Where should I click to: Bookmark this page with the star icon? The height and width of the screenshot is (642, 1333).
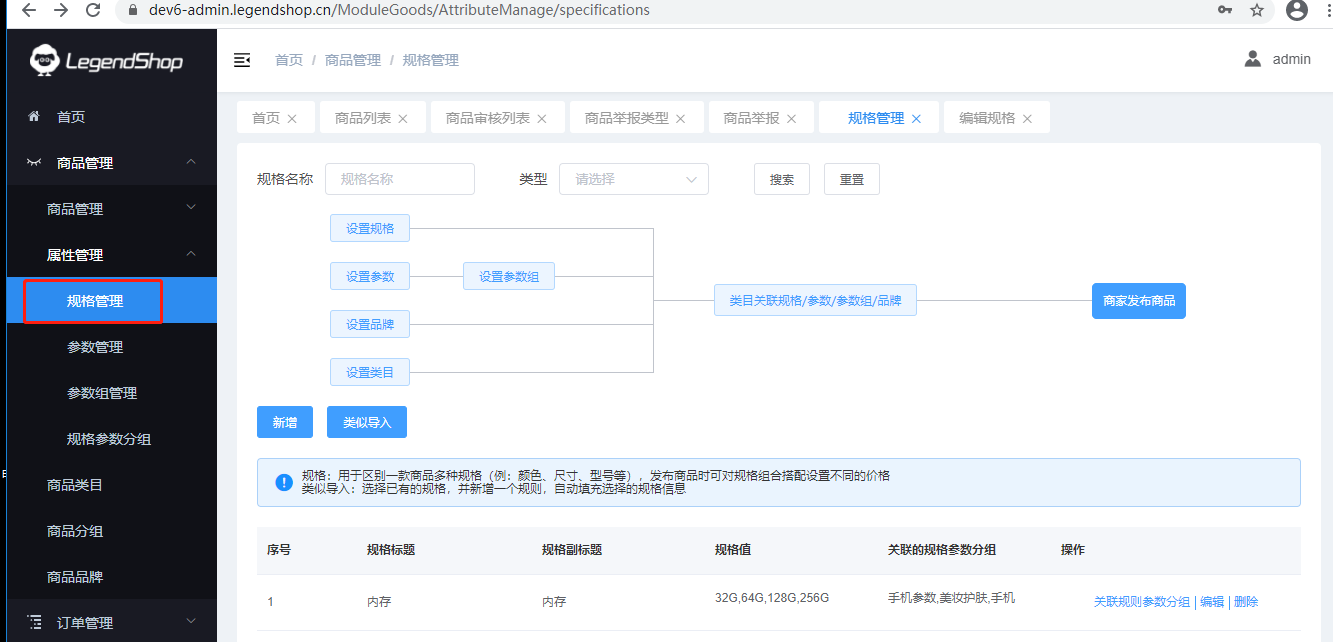1257,10
